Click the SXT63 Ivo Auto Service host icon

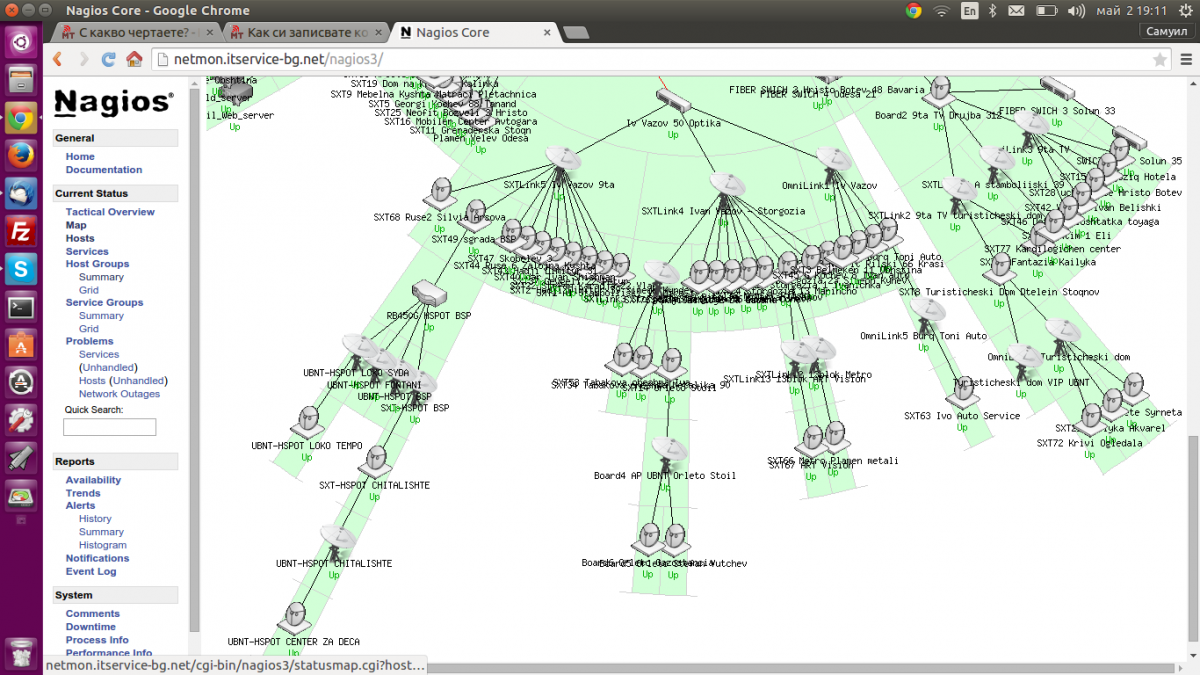(962, 390)
